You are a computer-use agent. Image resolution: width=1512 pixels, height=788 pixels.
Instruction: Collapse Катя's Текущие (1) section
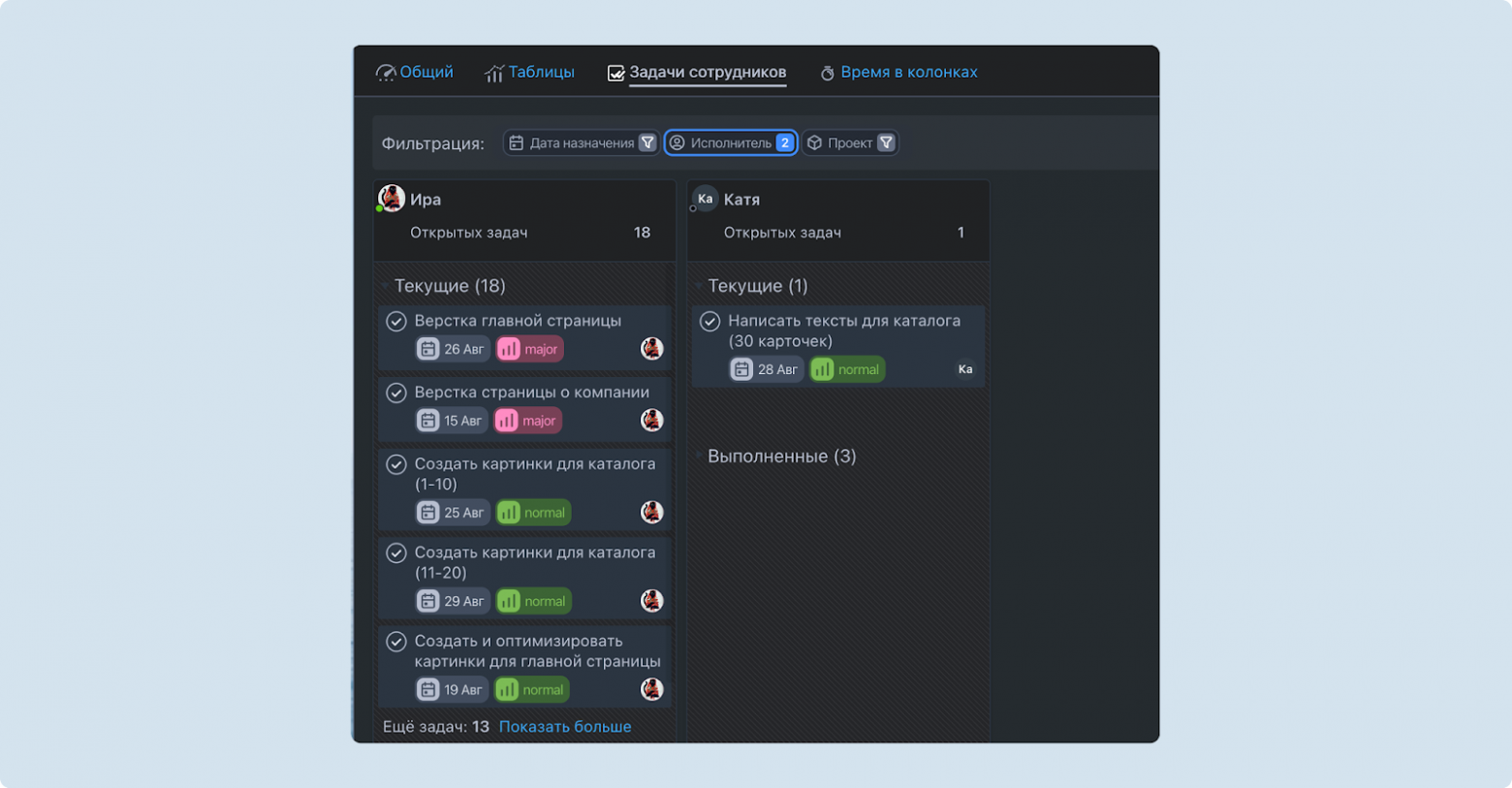click(699, 286)
